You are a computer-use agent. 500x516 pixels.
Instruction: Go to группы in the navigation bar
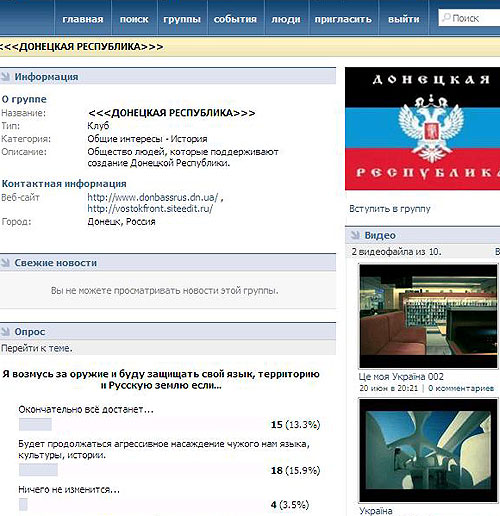point(182,19)
